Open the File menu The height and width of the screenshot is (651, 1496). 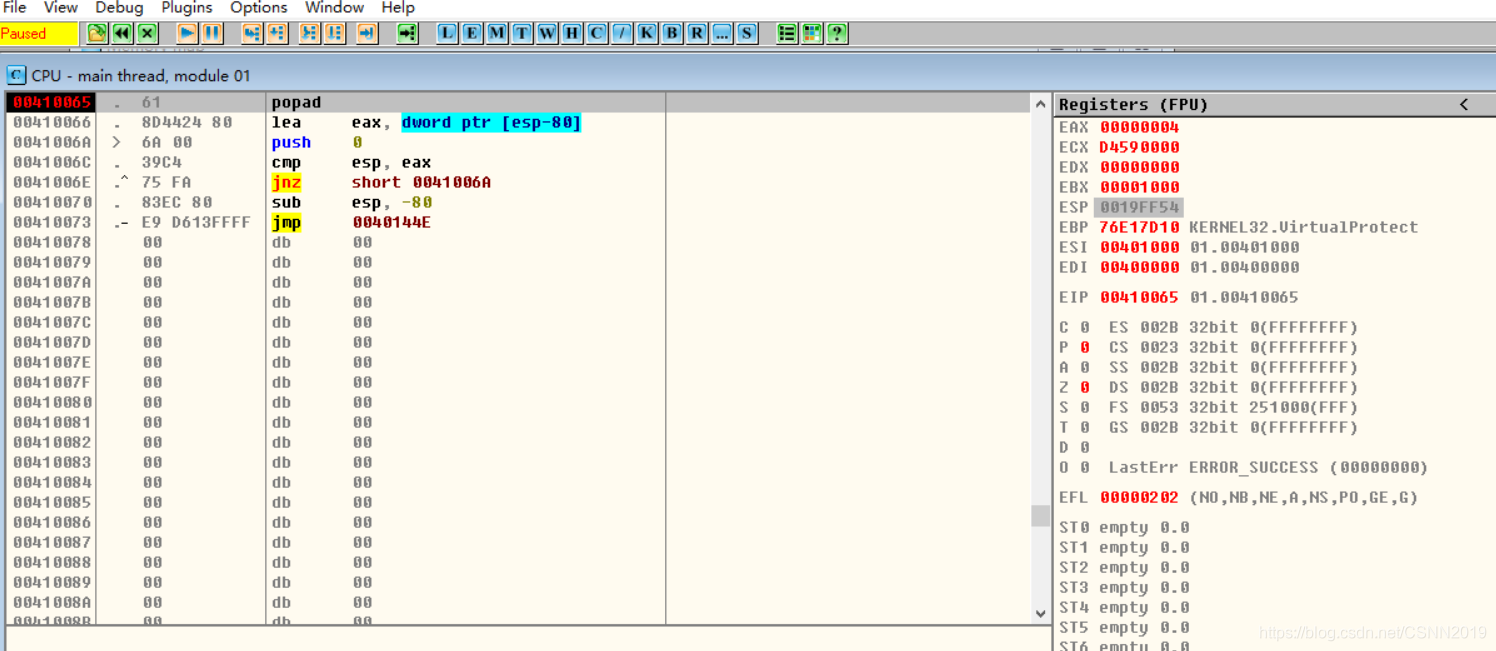pos(15,7)
